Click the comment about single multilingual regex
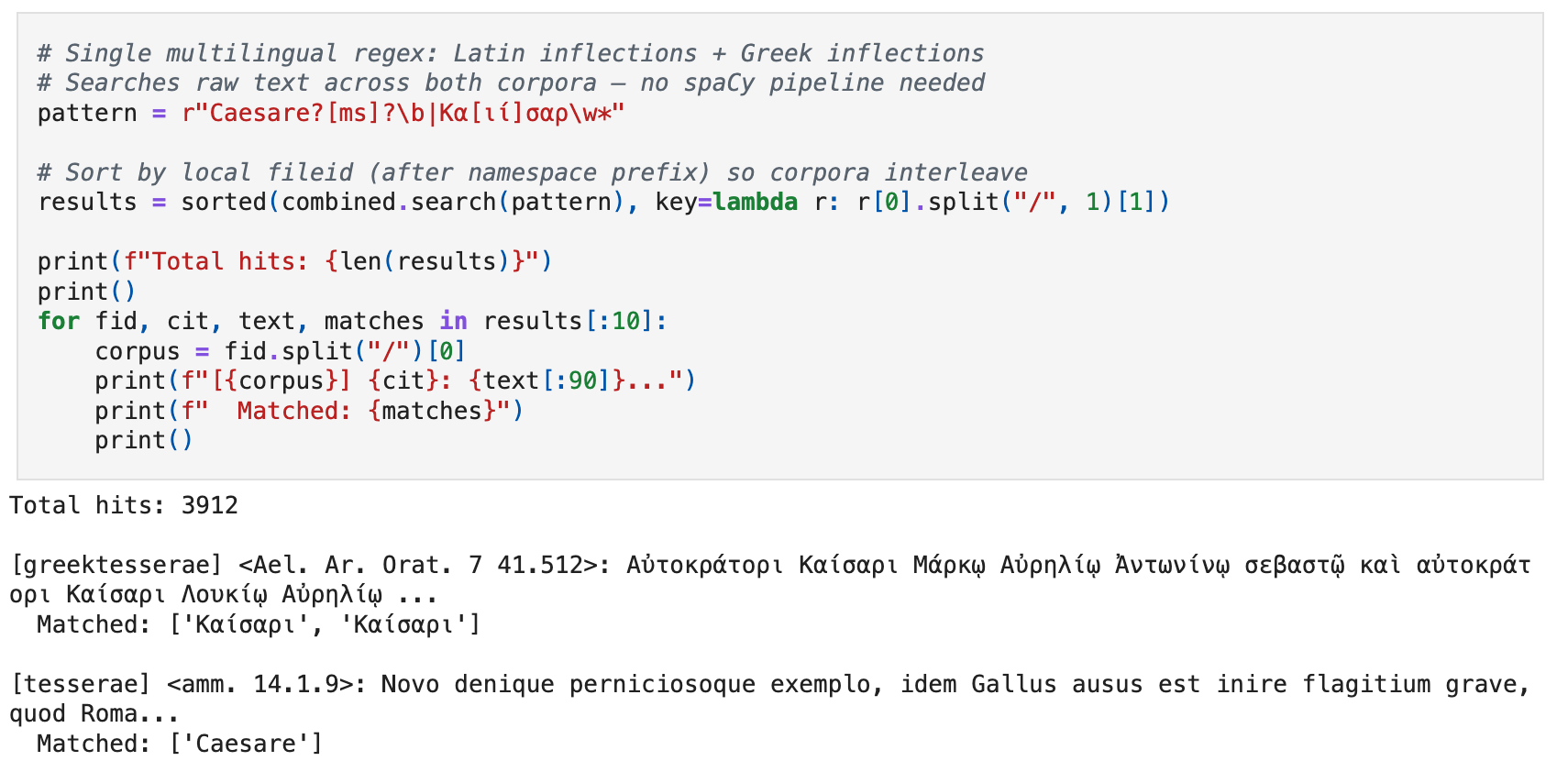This screenshot has height=783, width=1568. point(510,53)
